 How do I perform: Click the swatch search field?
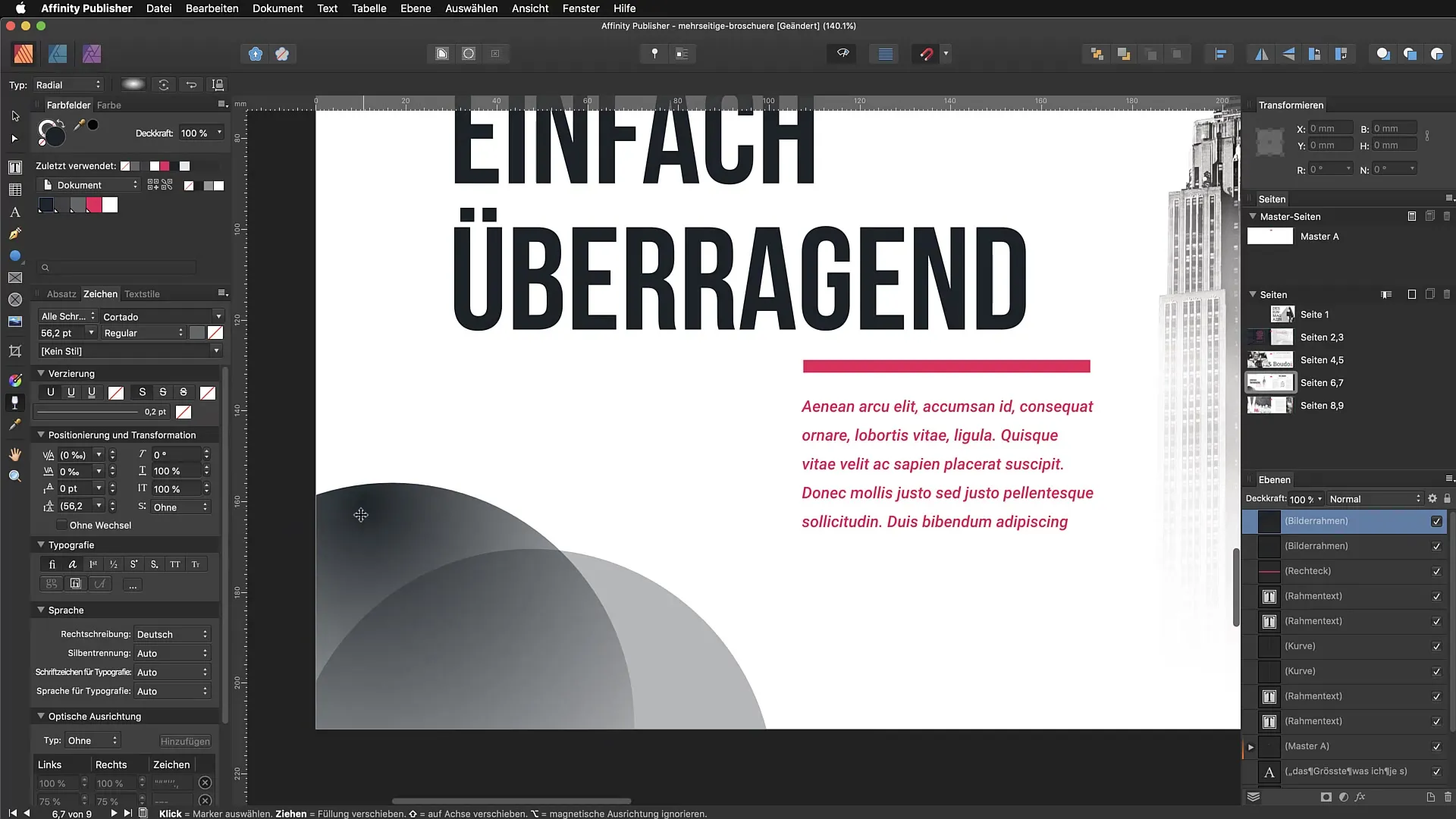click(118, 268)
